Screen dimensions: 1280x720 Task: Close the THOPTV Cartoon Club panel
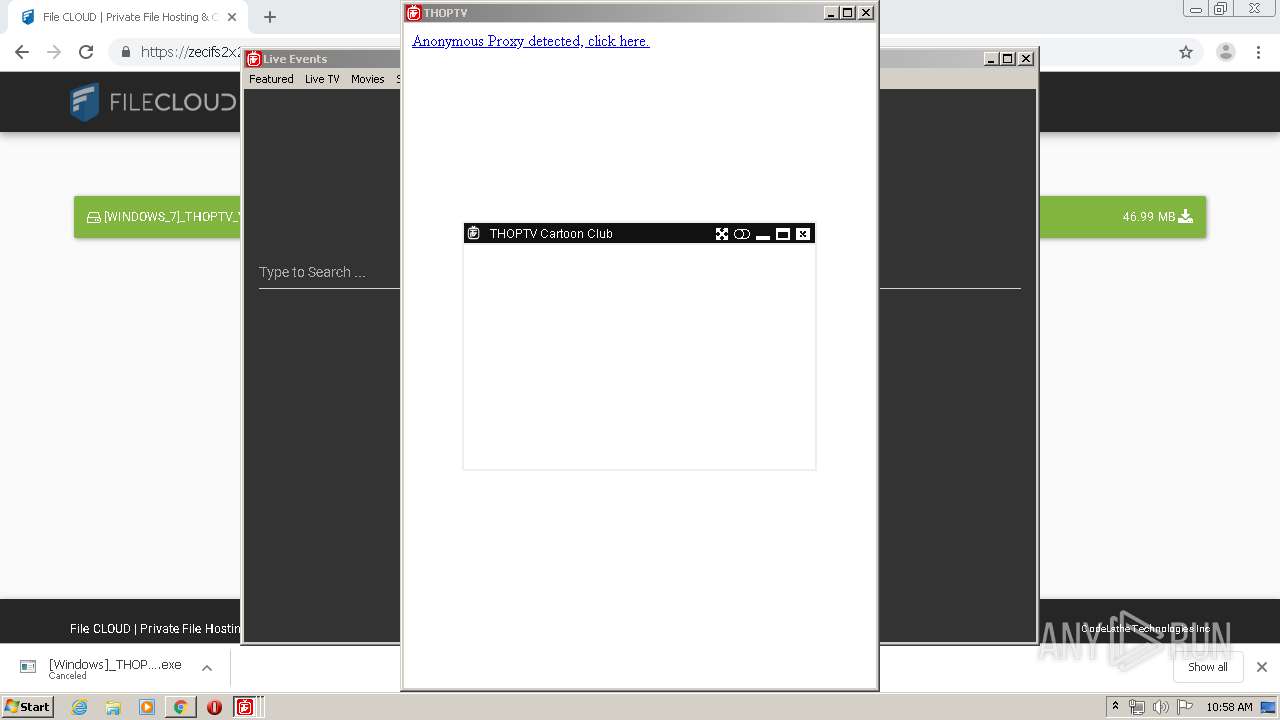pos(803,234)
